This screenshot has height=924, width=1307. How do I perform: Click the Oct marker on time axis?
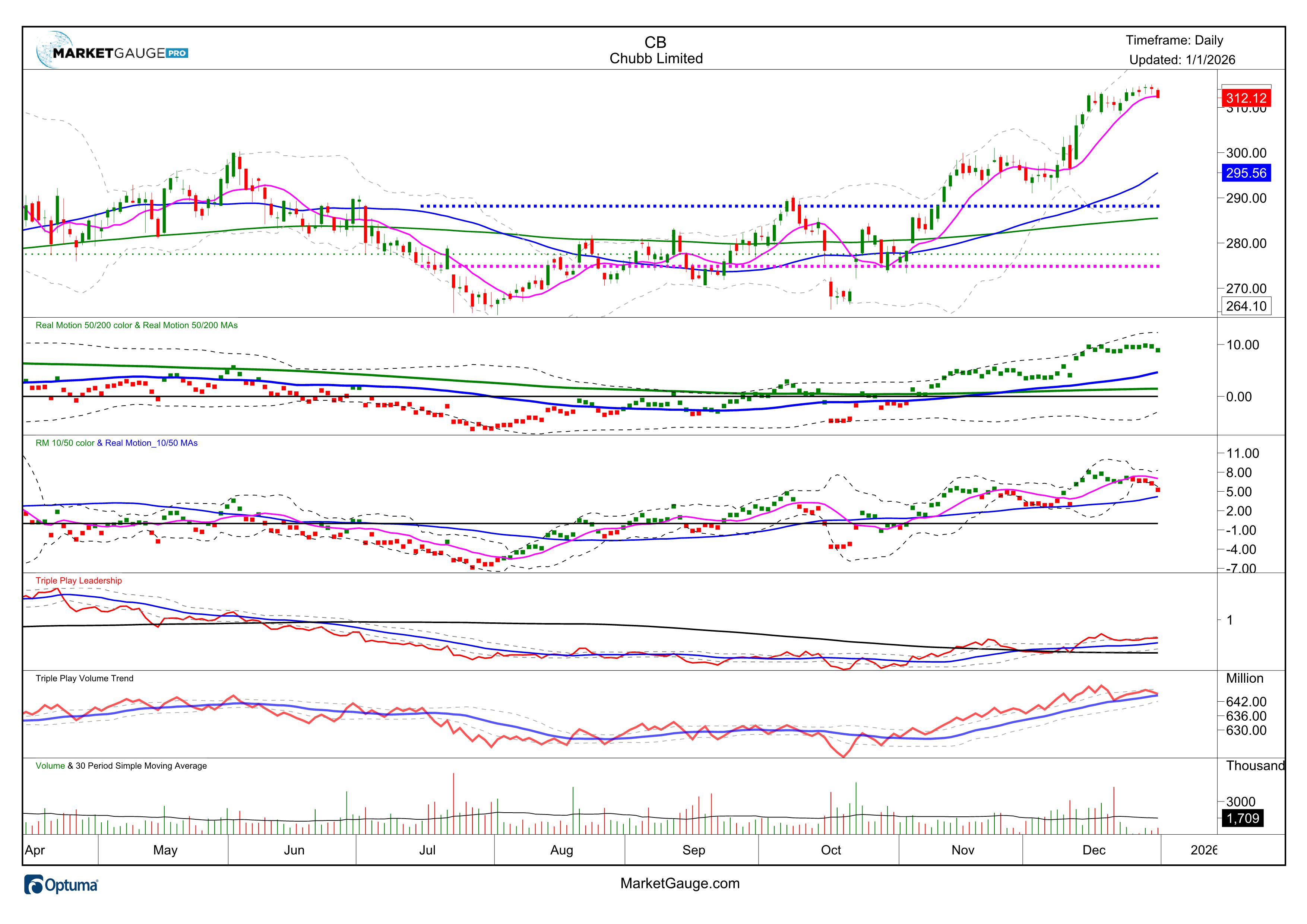830,850
